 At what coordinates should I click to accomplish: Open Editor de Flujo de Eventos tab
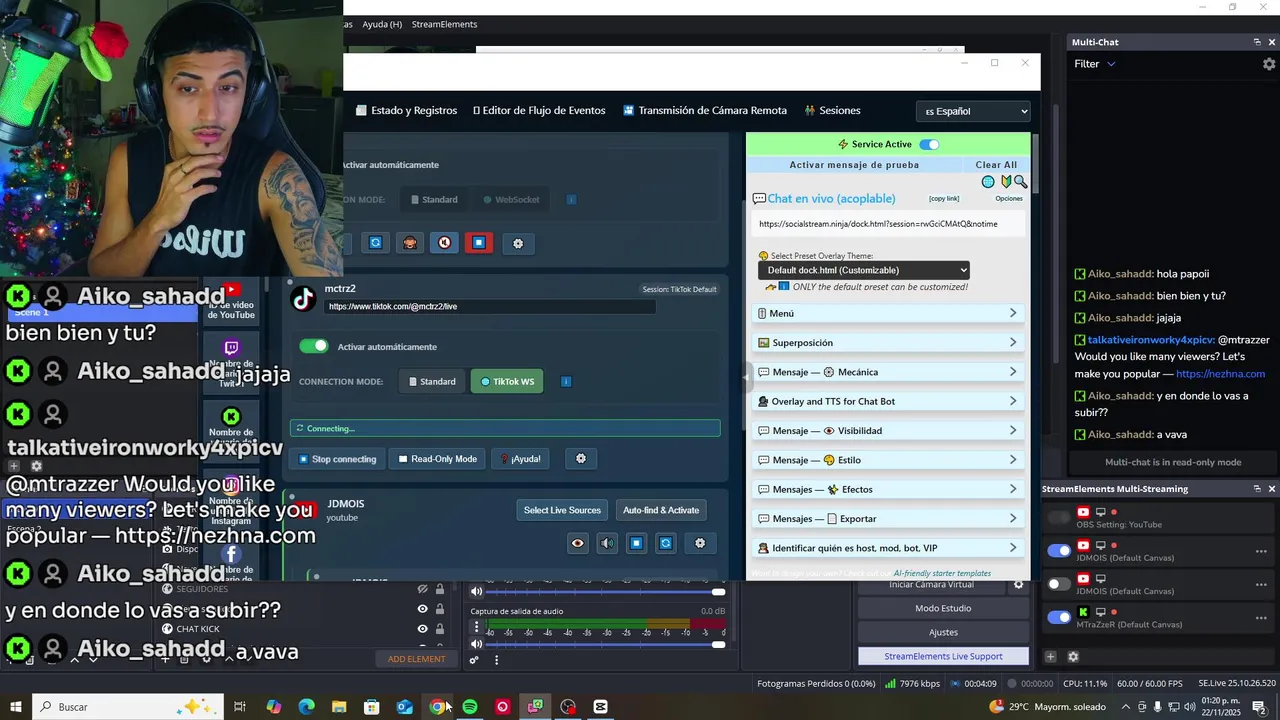point(539,111)
